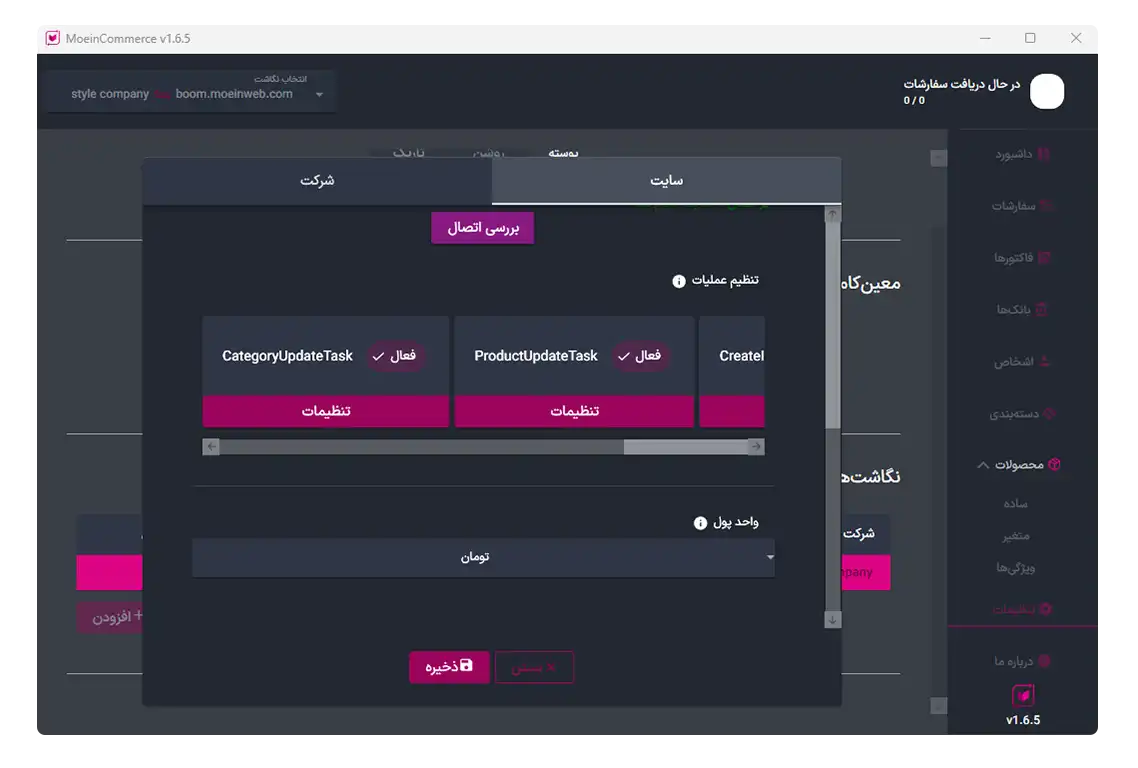
Task: Click the داشبورد dashboard sidebar icon
Action: click(1044, 154)
